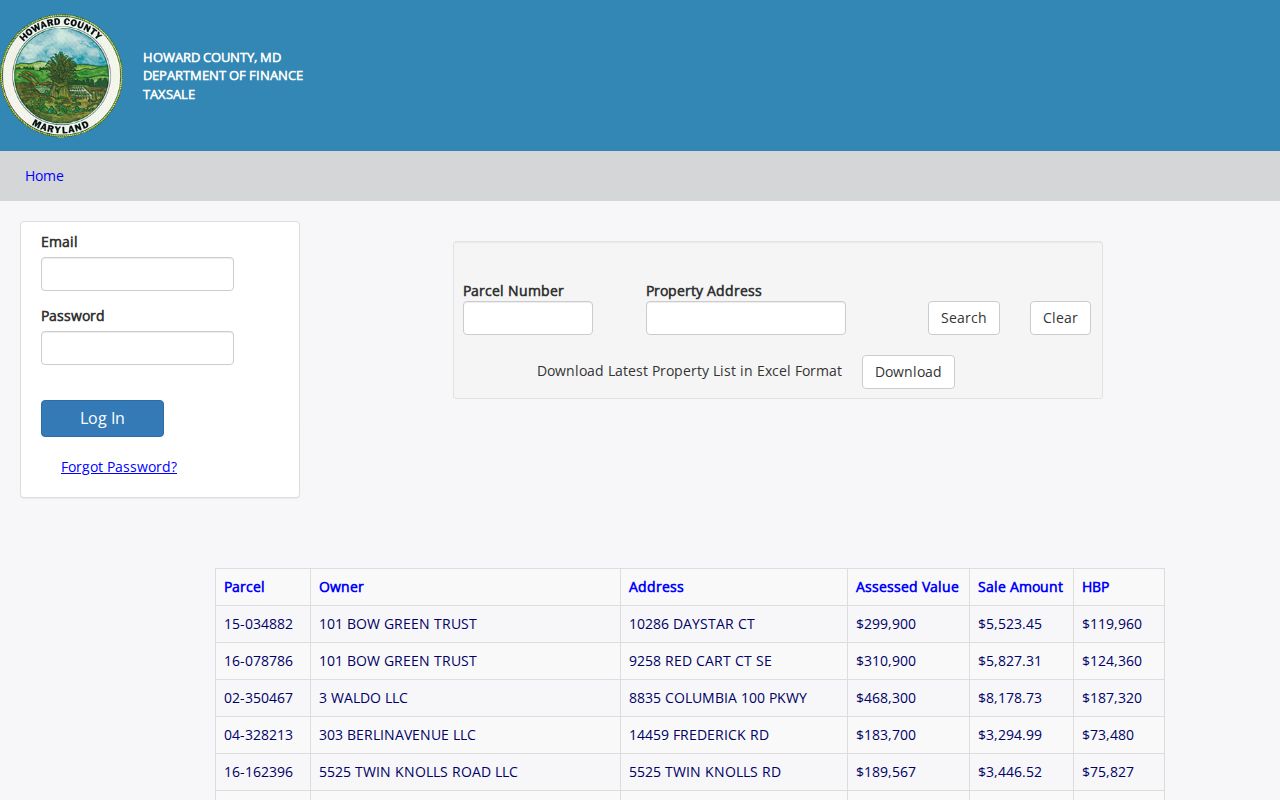Image resolution: width=1280 pixels, height=800 pixels.
Task: Open the Forgot Password? link
Action: point(119,467)
